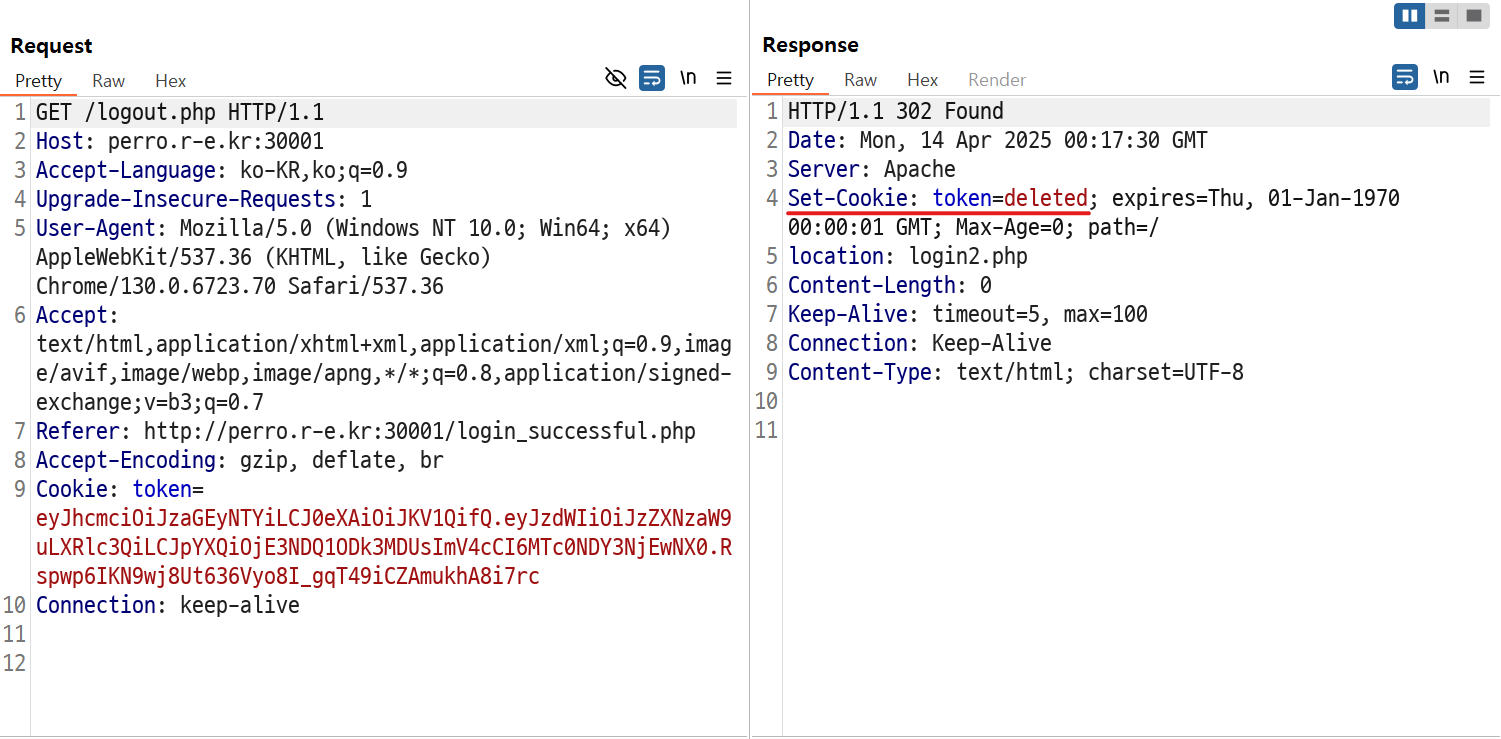1501x739 pixels.
Task: Open the Response Render tab
Action: 997,80
